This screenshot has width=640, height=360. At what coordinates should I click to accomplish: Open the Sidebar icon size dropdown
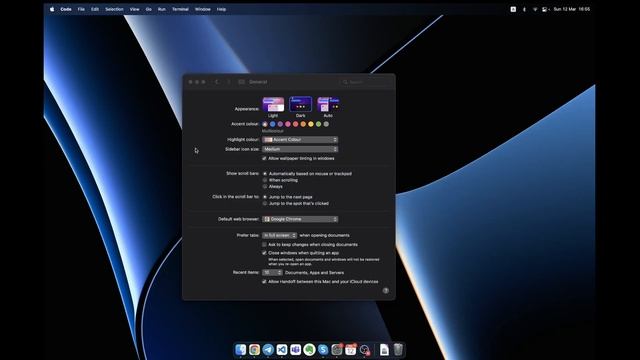[x=300, y=149]
